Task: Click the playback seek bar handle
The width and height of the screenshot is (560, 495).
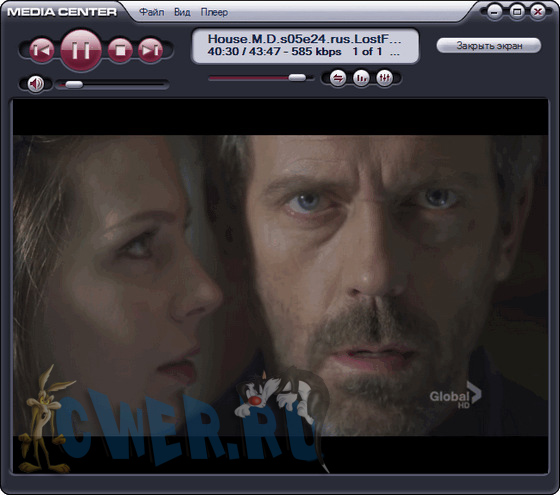Action: click(297, 78)
